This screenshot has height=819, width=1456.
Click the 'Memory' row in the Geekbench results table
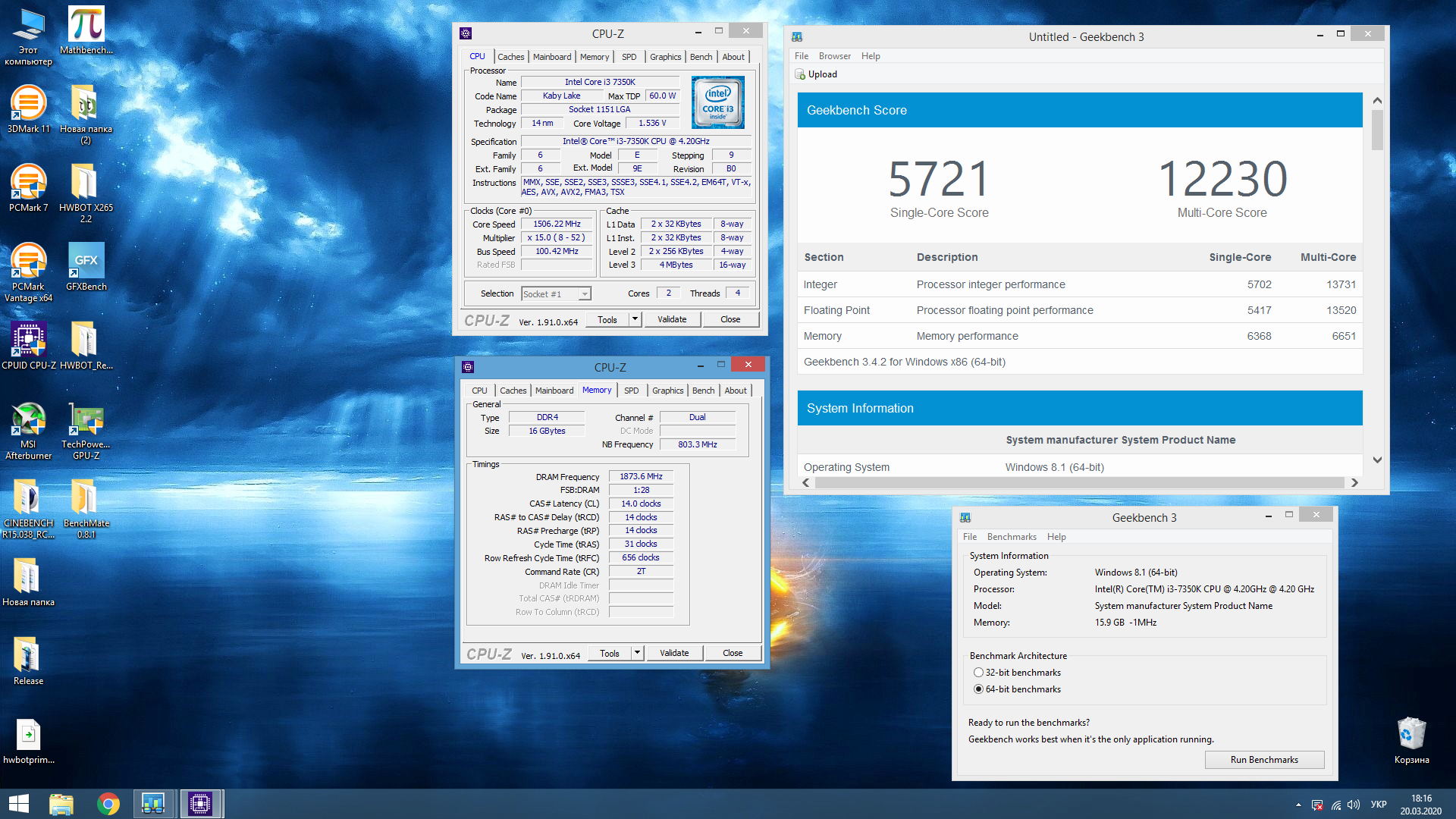(1080, 336)
